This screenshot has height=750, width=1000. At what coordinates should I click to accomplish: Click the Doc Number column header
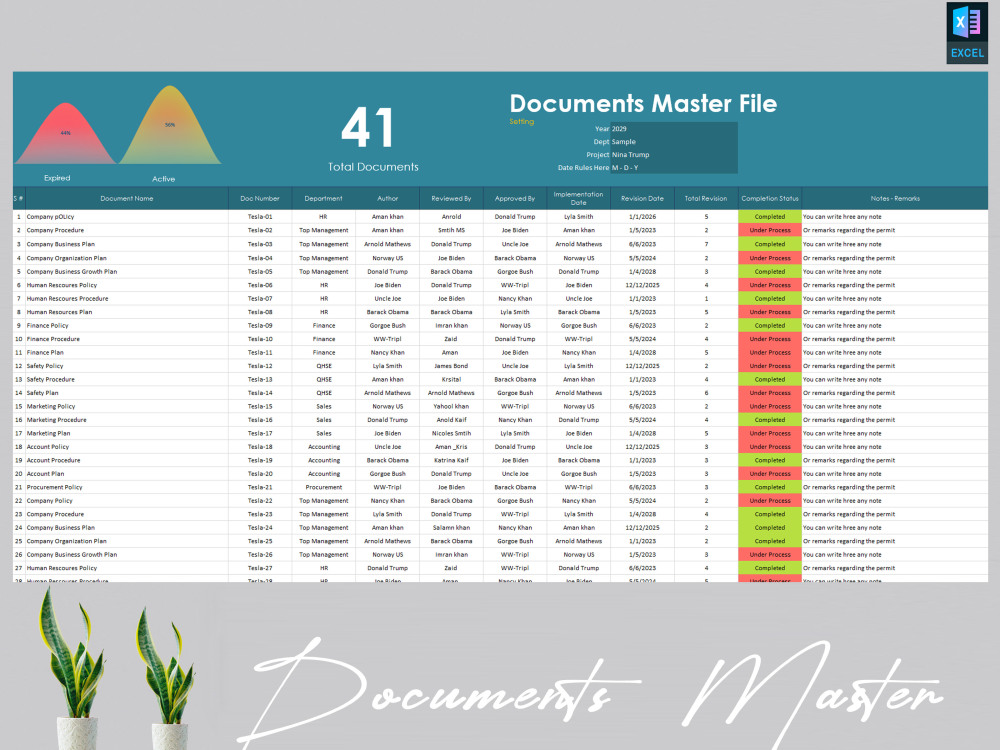(x=260, y=198)
